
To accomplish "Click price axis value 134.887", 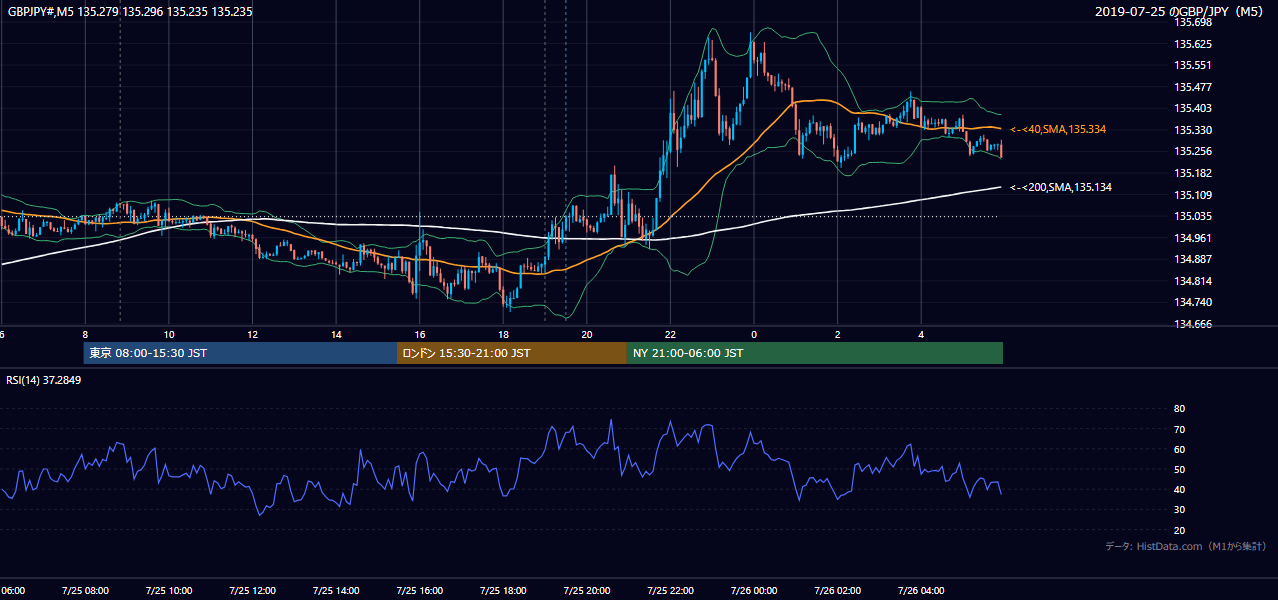I will (1193, 259).
